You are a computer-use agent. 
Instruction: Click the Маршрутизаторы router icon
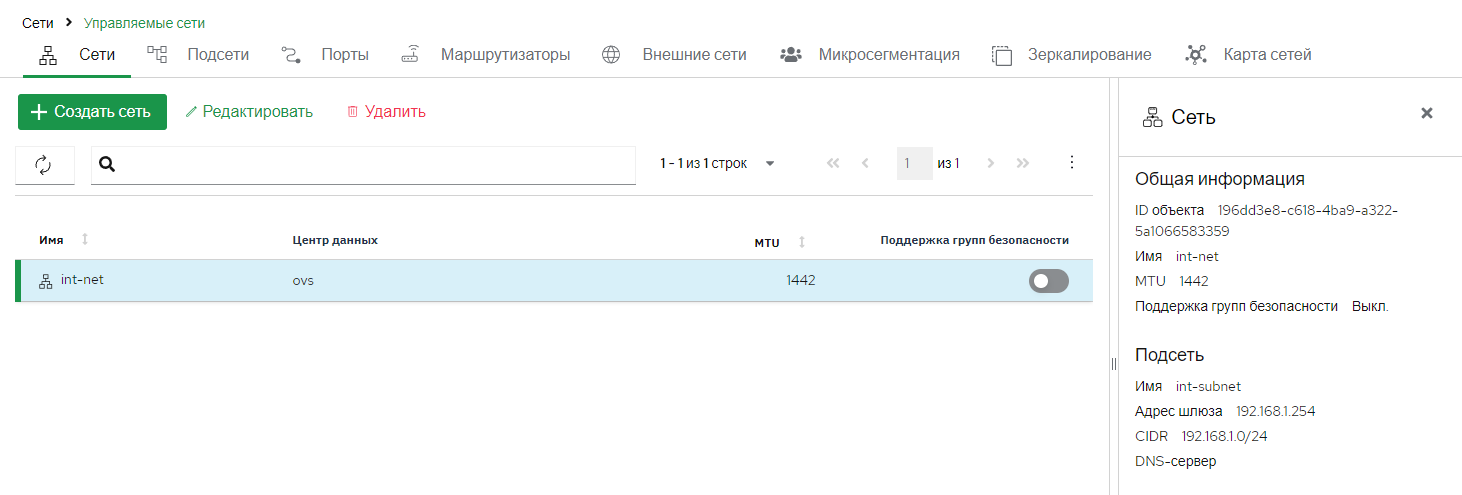pos(410,55)
